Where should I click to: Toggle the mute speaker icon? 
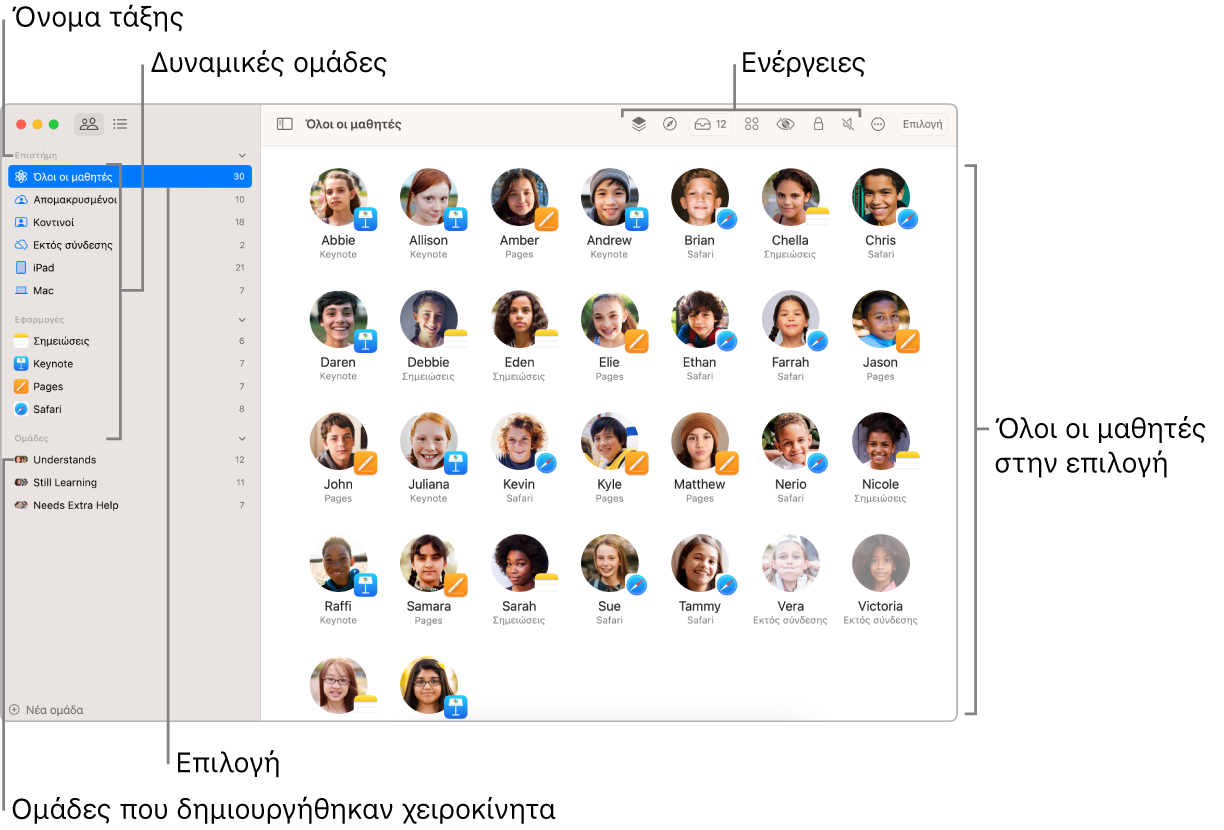coord(848,124)
